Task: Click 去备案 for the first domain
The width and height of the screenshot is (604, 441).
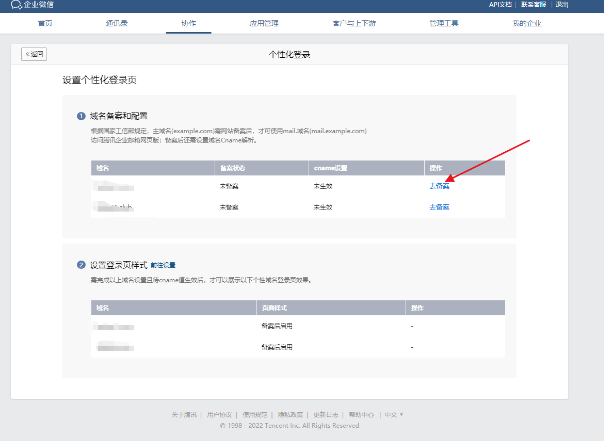Action: click(x=439, y=186)
